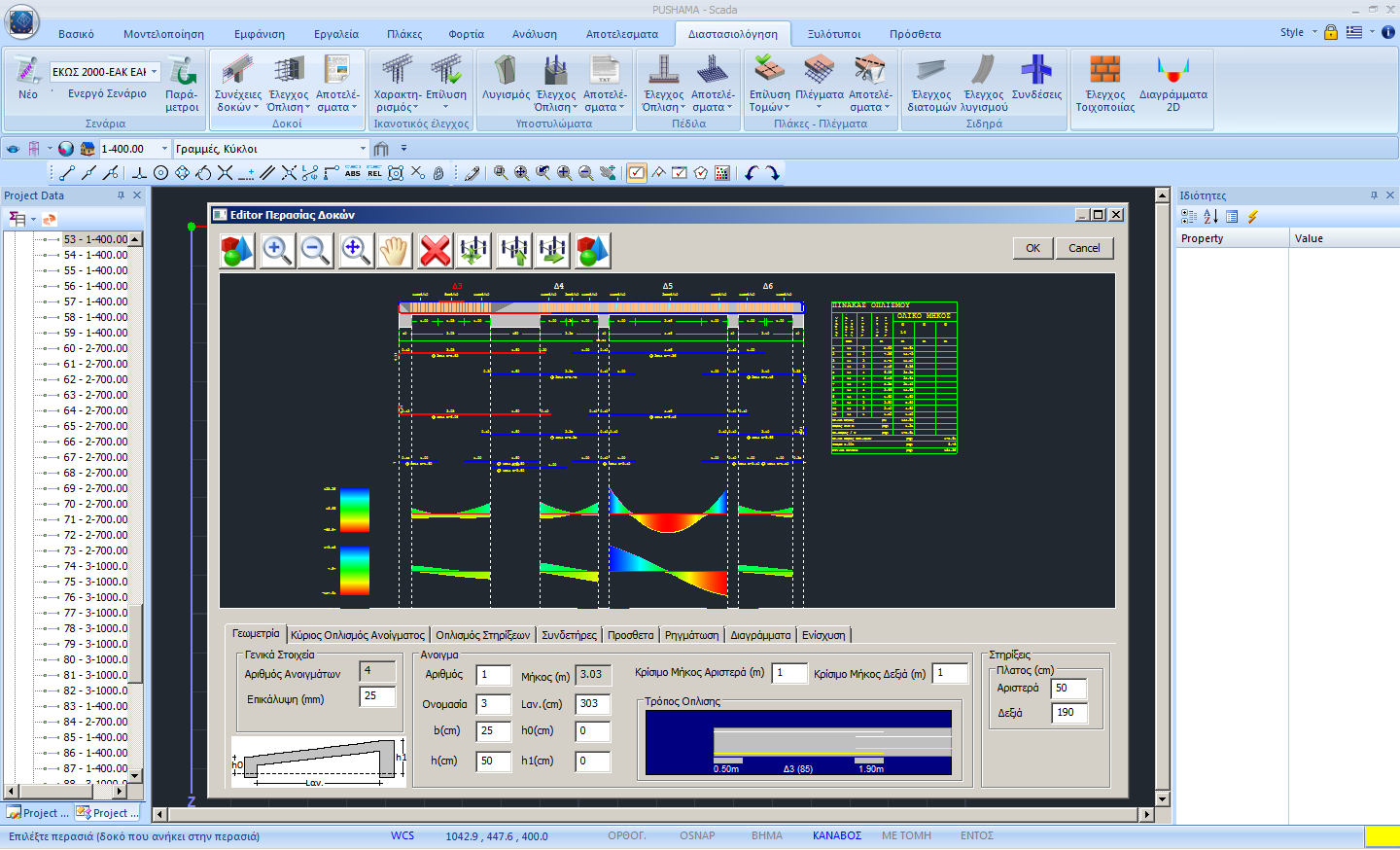Sort properties alphabetically with the A-Z icon

tap(1210, 217)
